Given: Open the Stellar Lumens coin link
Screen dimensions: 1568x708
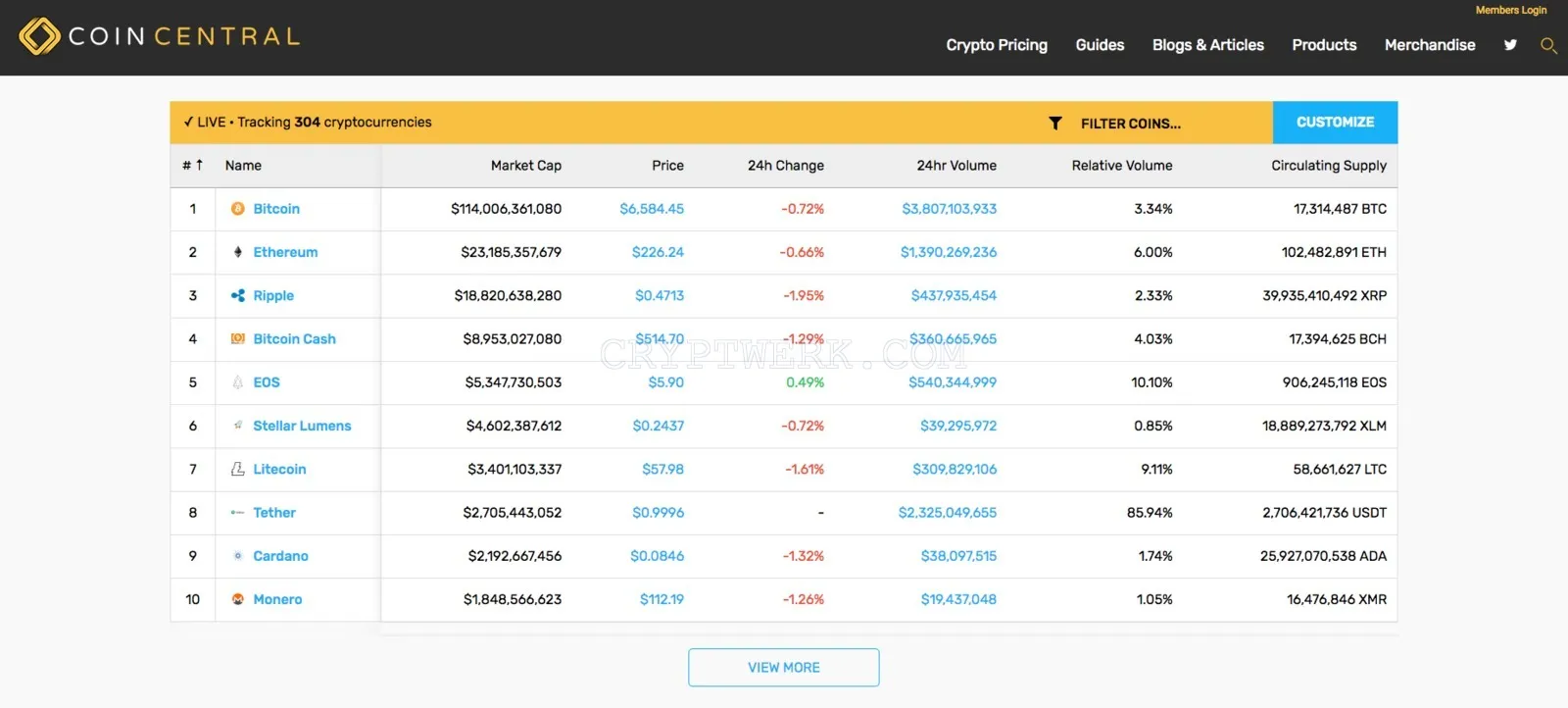Looking at the screenshot, I should click(302, 426).
